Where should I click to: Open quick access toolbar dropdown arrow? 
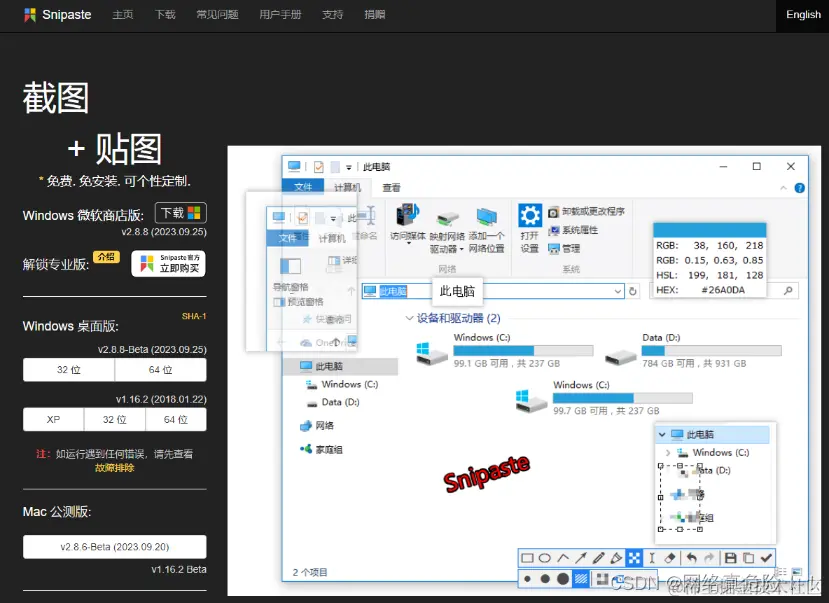tap(348, 168)
